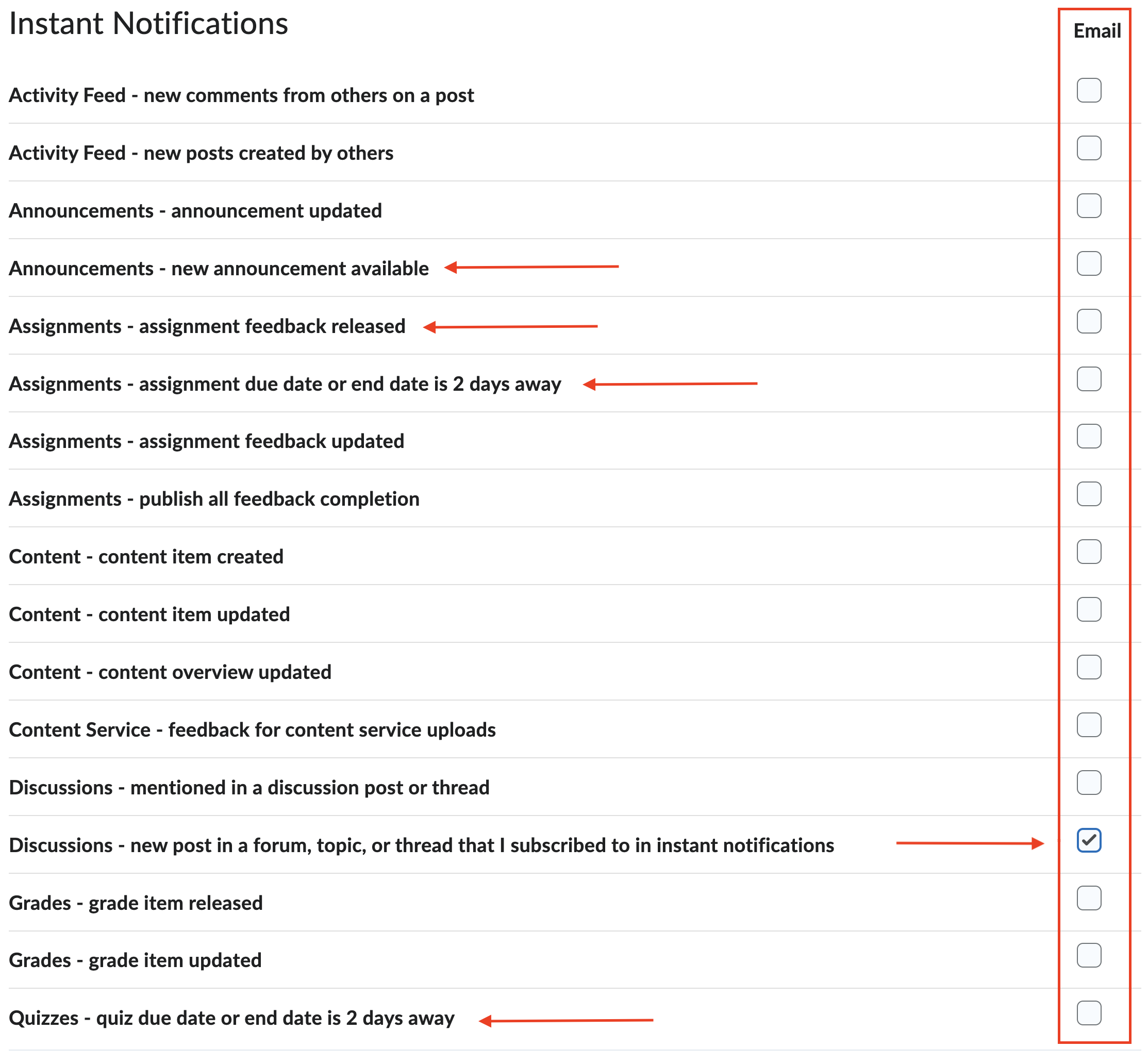This screenshot has height=1064, width=1148.
Task: Enable email for grade item released
Action: point(1088,897)
